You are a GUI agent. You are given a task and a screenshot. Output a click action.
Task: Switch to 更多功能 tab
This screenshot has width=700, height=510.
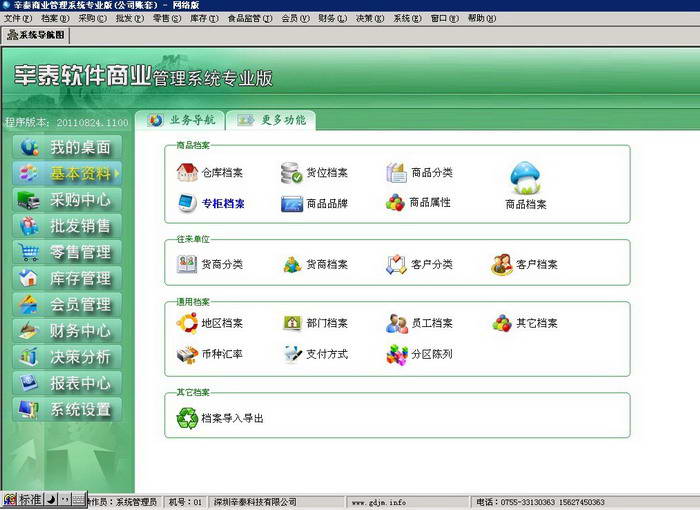point(271,120)
